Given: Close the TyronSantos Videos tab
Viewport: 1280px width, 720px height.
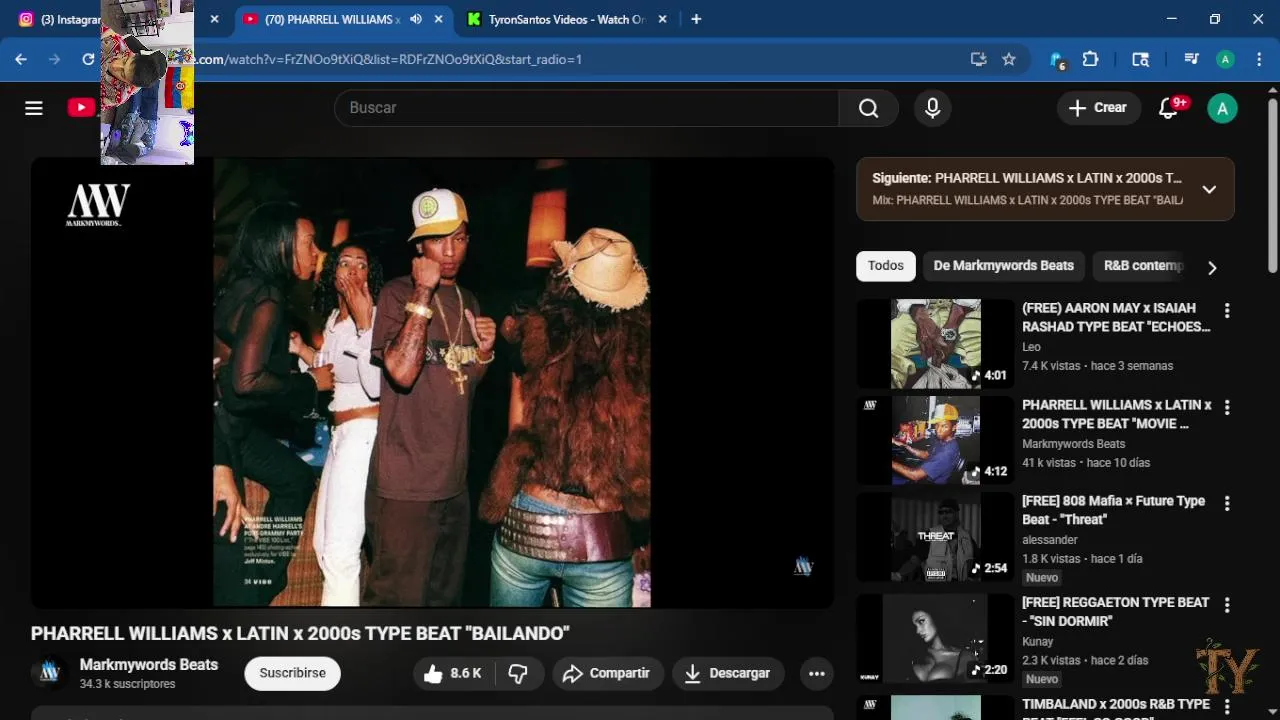Looking at the screenshot, I should point(662,19).
